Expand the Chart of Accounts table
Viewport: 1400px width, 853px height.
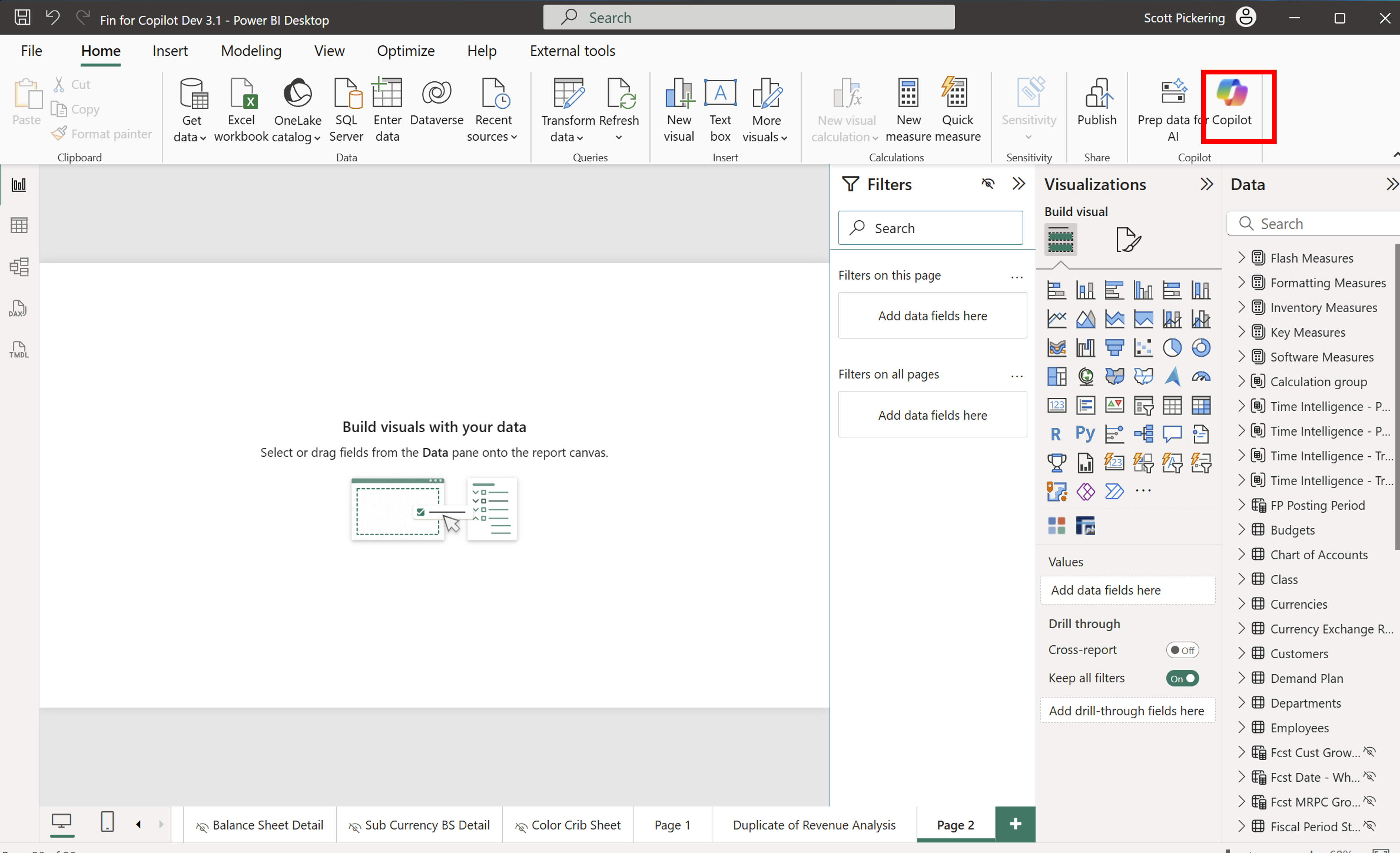1241,554
